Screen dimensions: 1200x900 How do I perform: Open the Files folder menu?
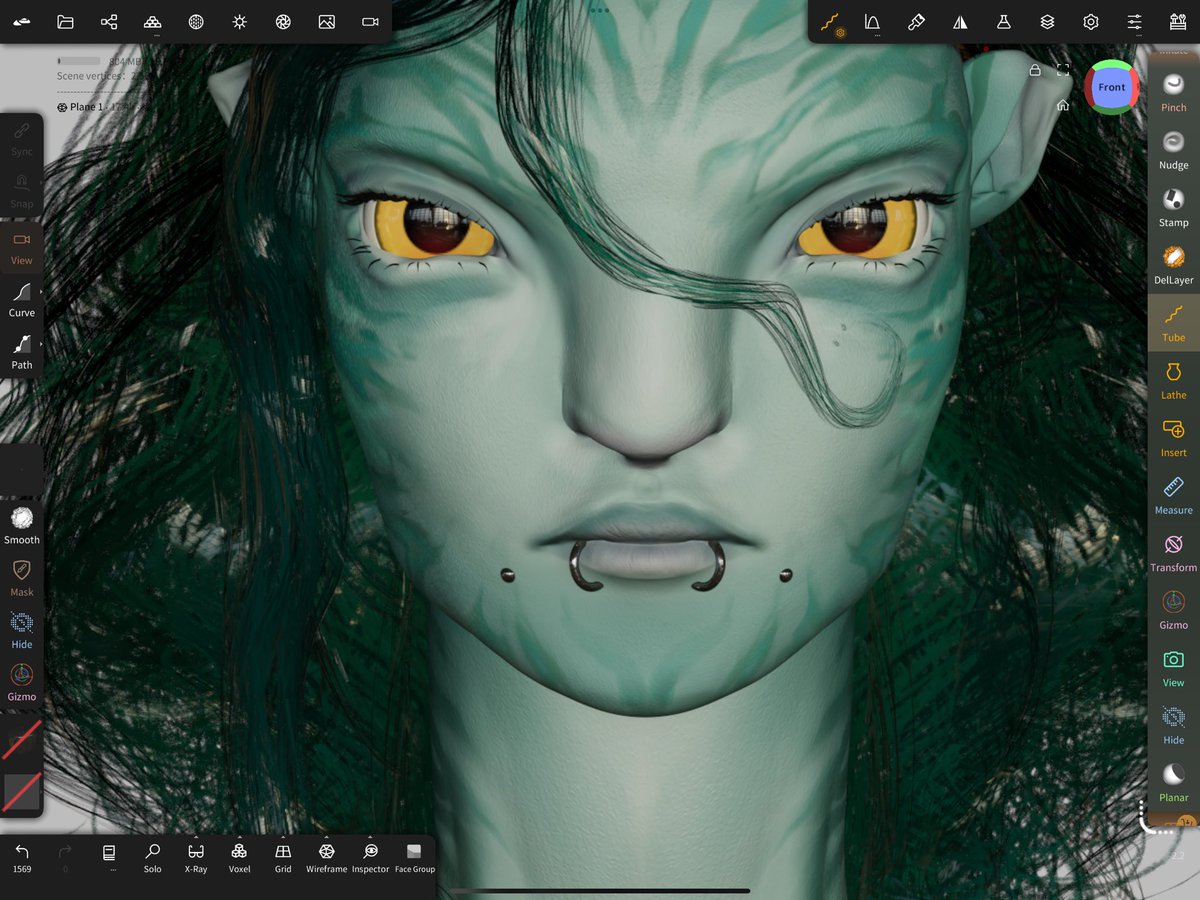[x=66, y=21]
